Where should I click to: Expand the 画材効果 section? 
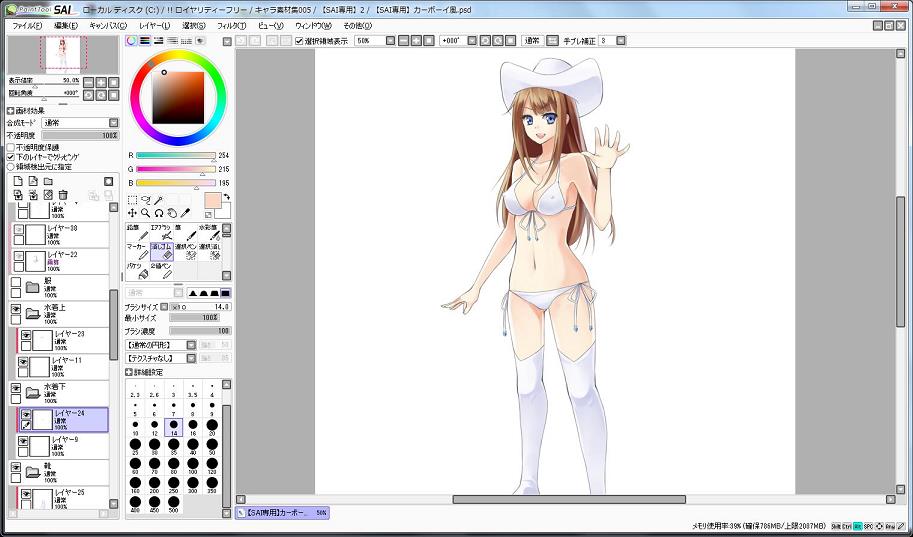[11, 111]
